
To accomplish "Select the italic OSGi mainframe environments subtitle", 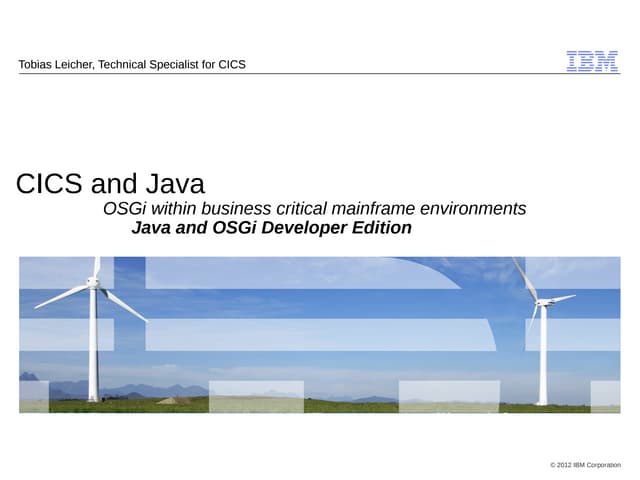I will [x=314, y=209].
